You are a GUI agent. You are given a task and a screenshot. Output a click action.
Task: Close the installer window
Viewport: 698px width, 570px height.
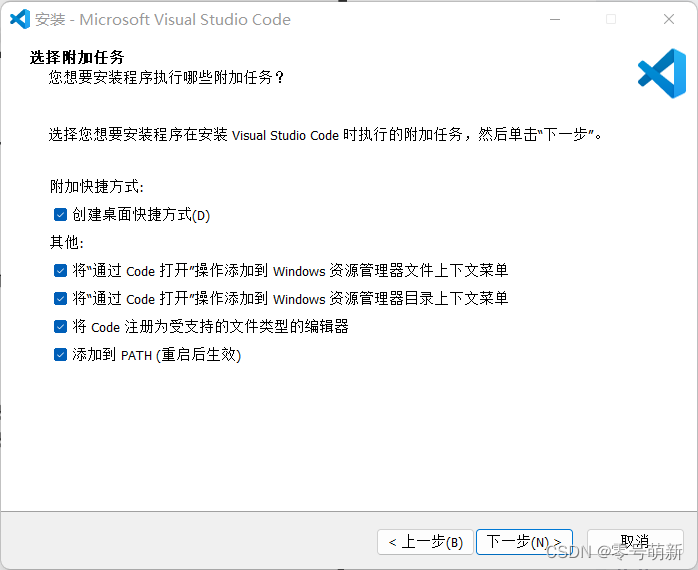(x=669, y=19)
